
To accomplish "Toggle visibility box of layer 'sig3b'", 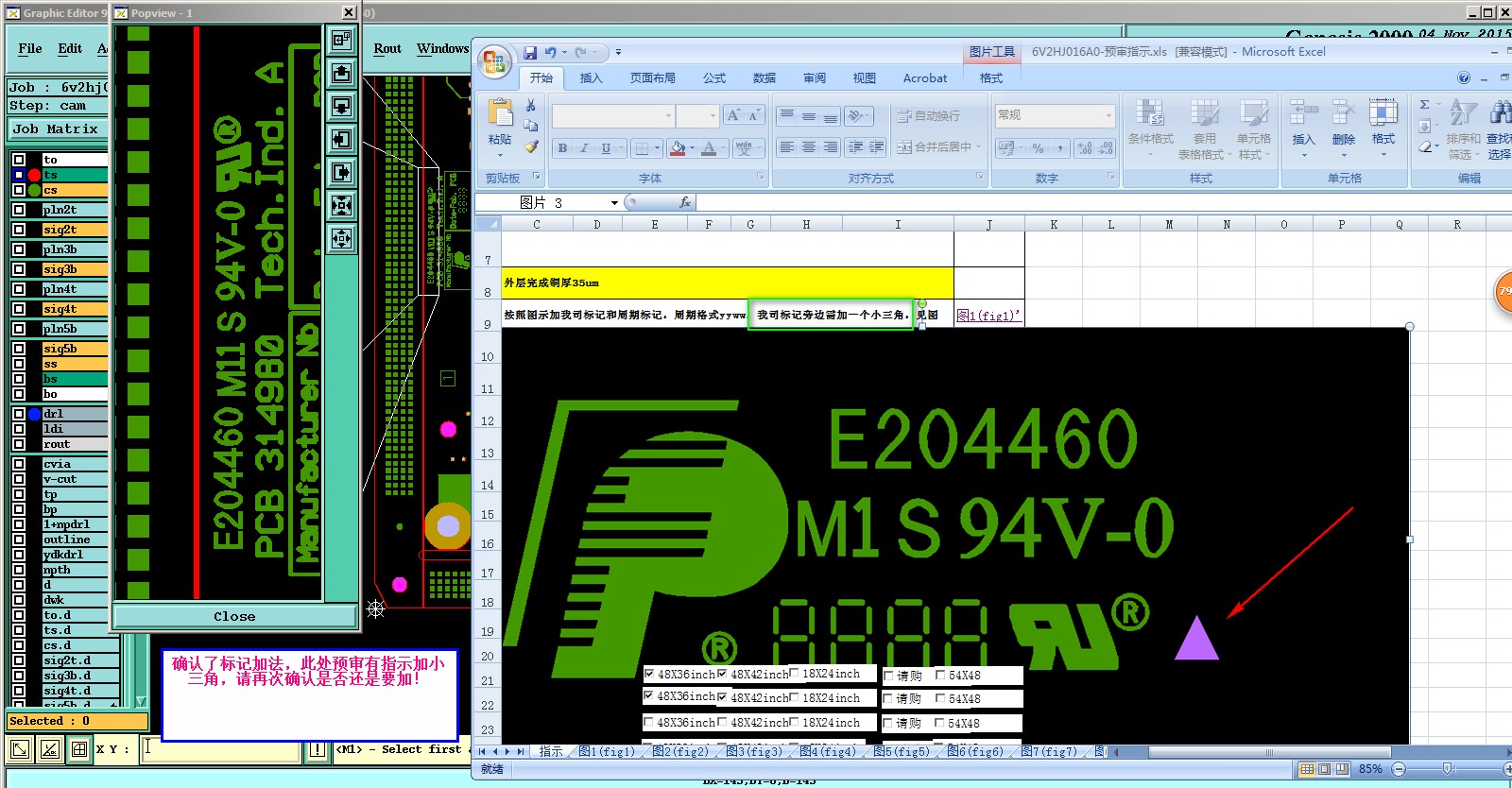I will 19,269.
